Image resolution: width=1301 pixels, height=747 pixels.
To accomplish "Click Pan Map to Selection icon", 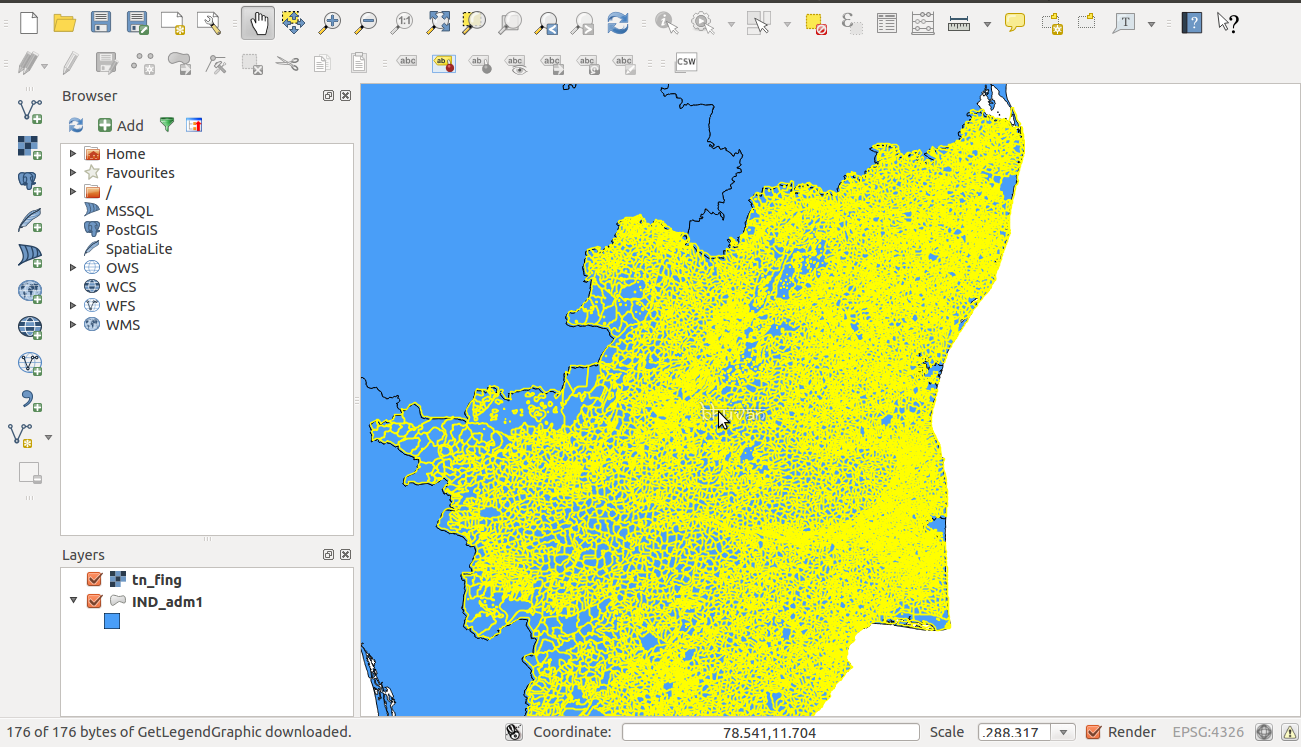I will click(x=293, y=22).
